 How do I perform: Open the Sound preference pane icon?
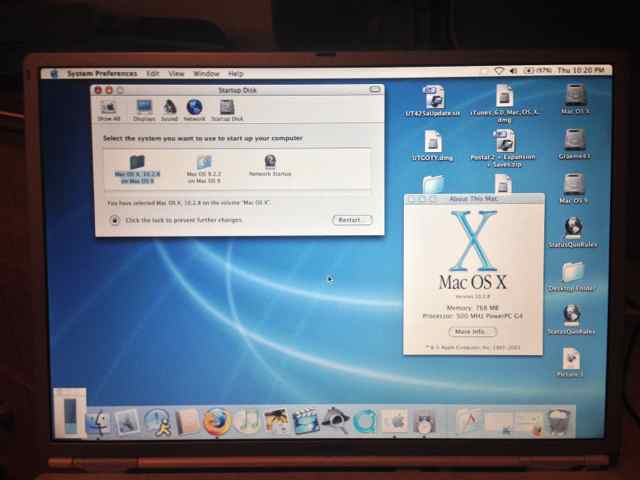(x=169, y=111)
